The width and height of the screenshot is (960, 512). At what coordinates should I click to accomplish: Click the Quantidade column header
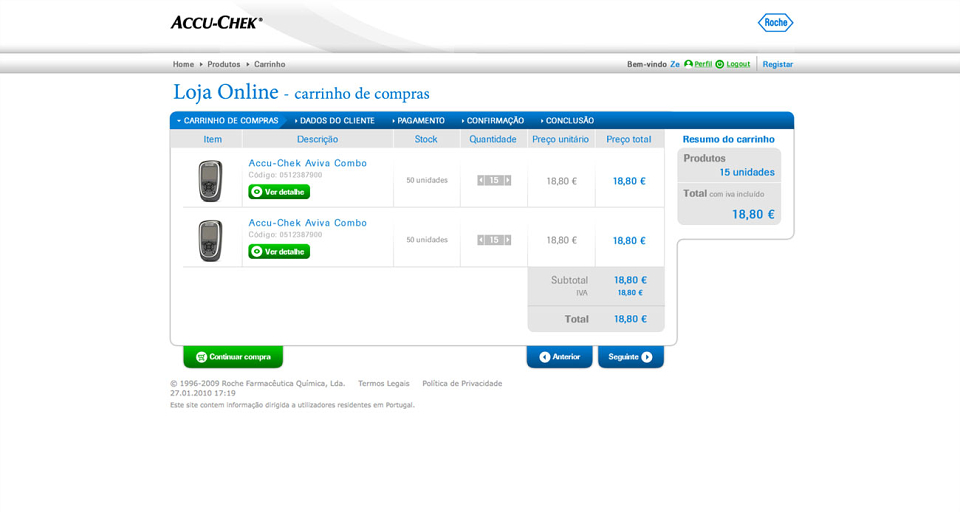(x=493, y=139)
